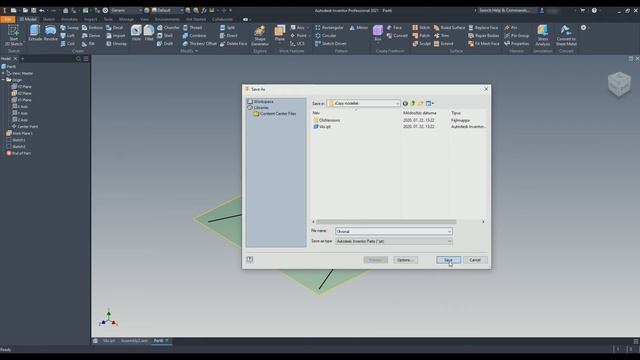Click Convert to Sheet Metal
The width and height of the screenshot is (640, 360).
click(x=566, y=35)
